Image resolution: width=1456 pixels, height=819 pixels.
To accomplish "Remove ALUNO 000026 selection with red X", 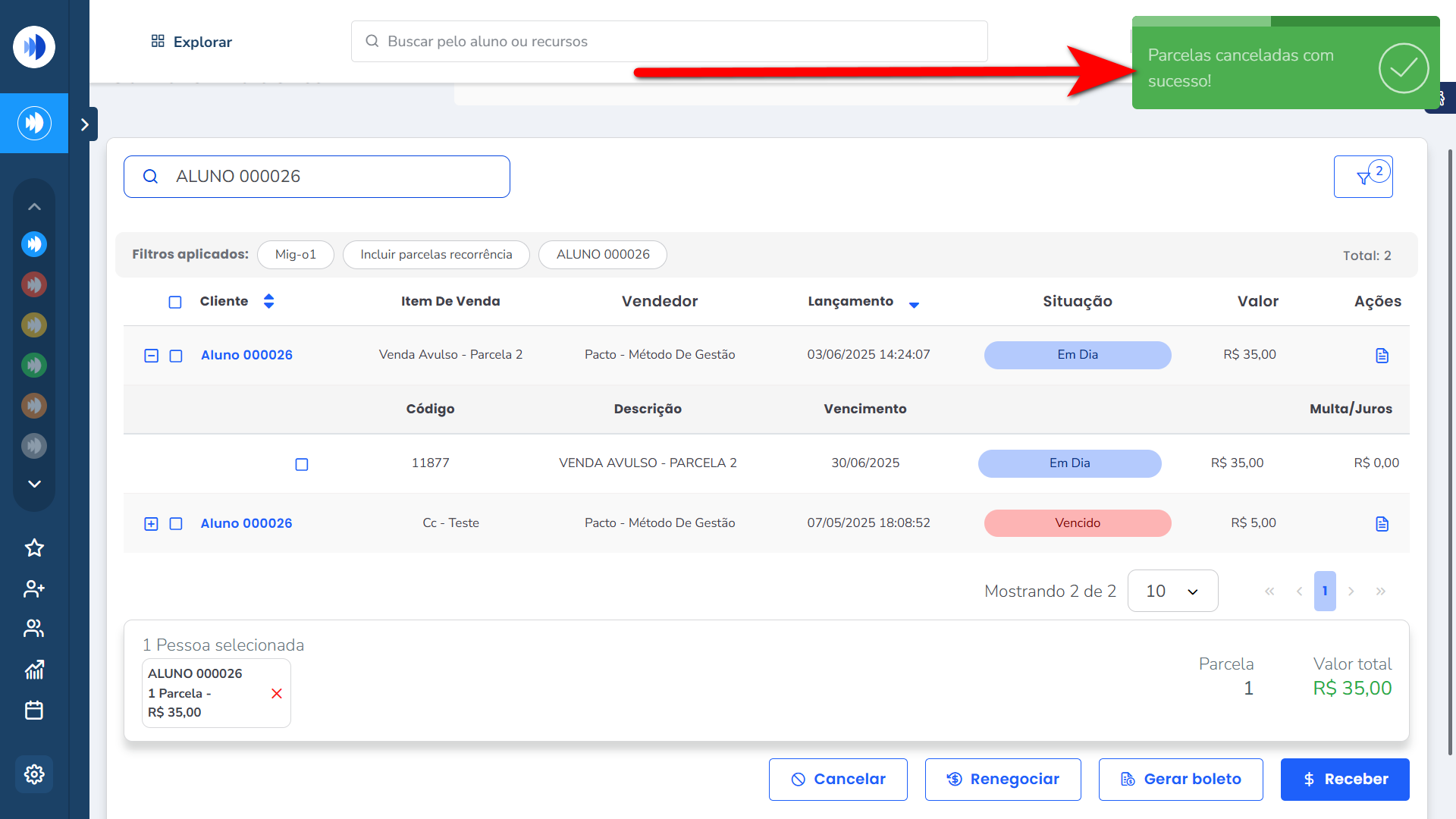I will click(277, 694).
